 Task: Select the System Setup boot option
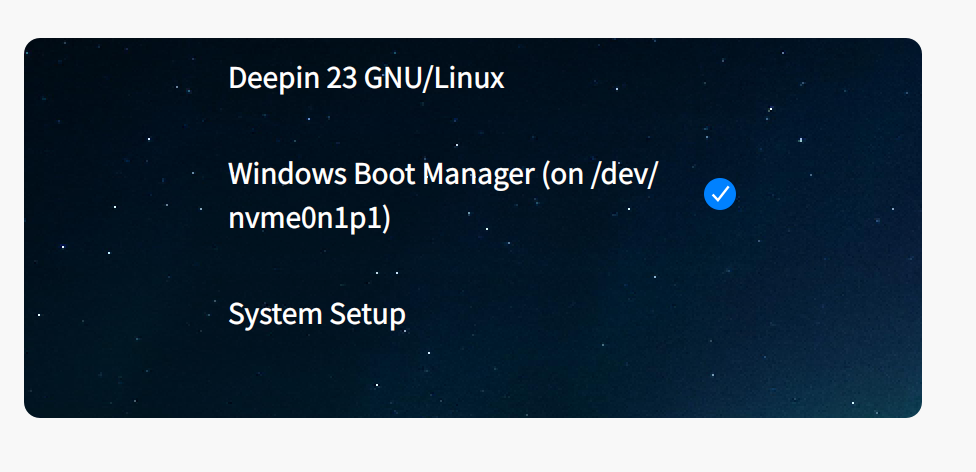point(317,314)
